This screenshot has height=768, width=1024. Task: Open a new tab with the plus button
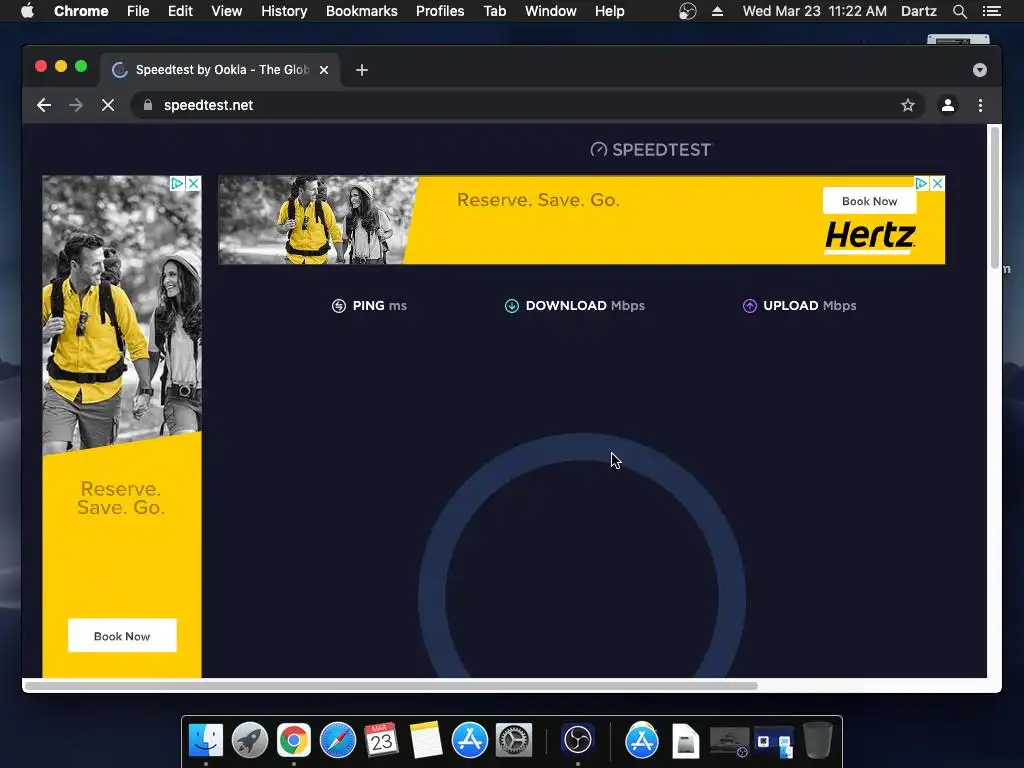[x=362, y=70]
